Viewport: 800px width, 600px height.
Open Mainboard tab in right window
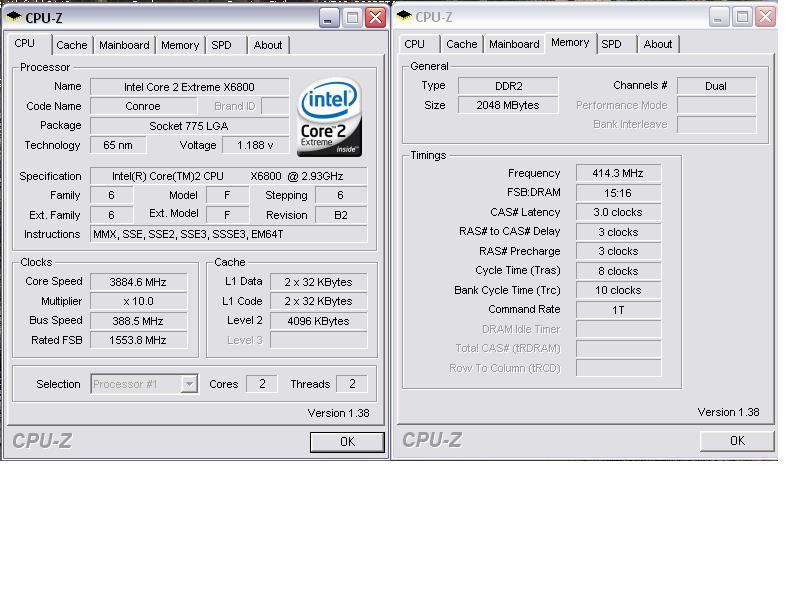tap(514, 44)
